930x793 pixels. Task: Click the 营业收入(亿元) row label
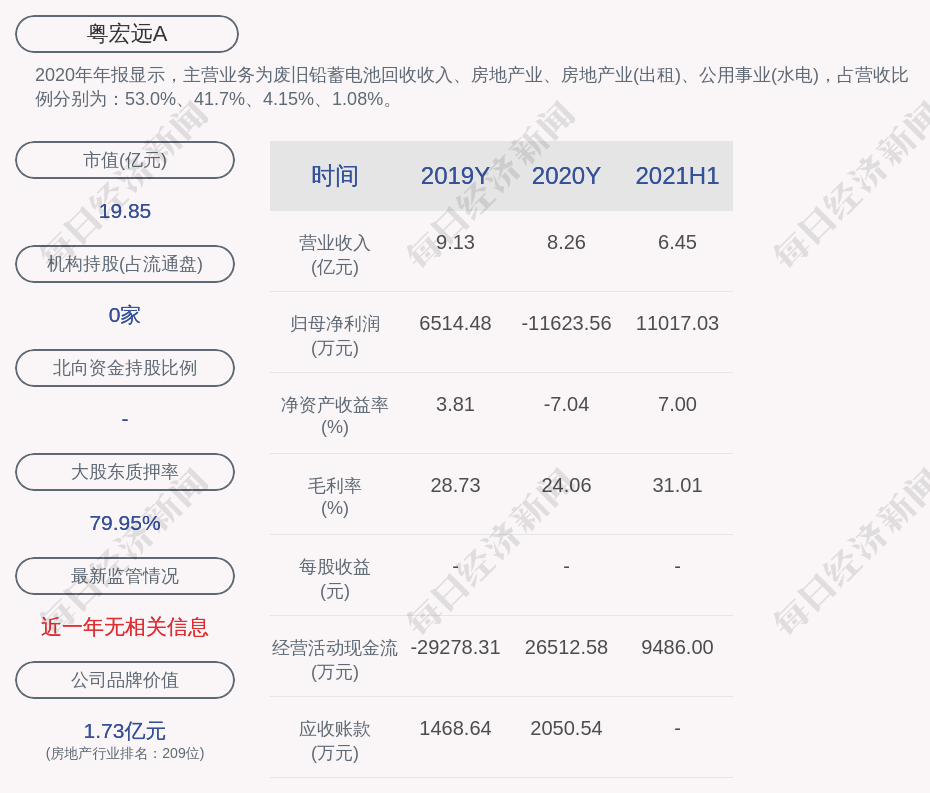pos(335,255)
